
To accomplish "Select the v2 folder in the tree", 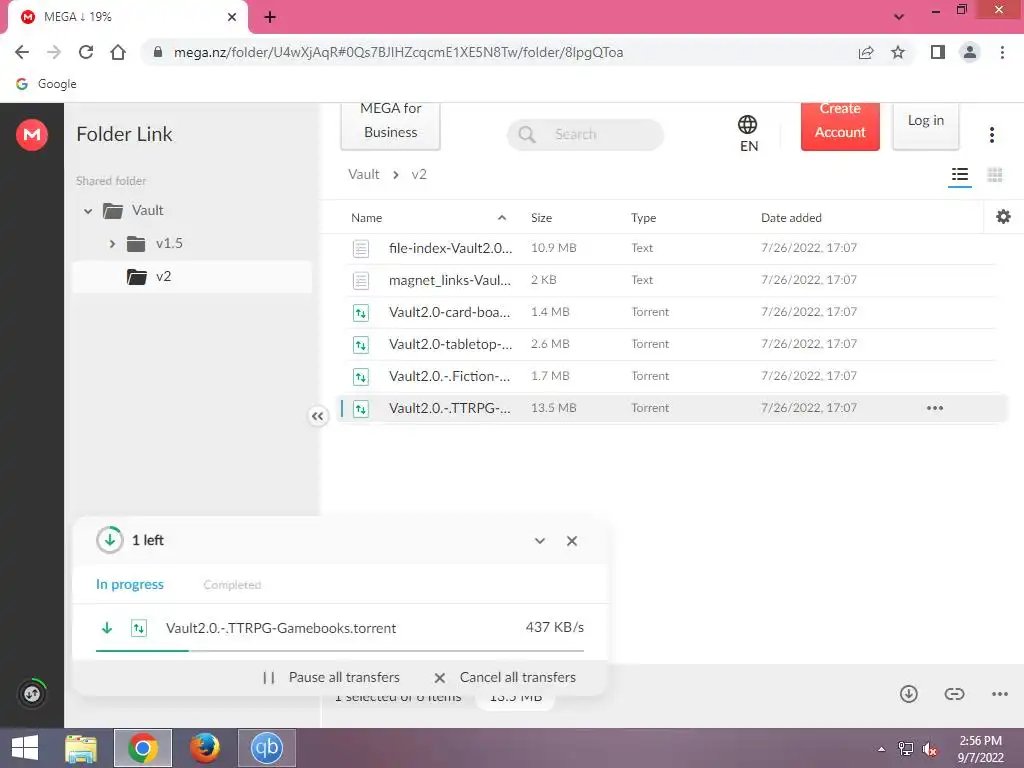I will pyautogui.click(x=192, y=277).
